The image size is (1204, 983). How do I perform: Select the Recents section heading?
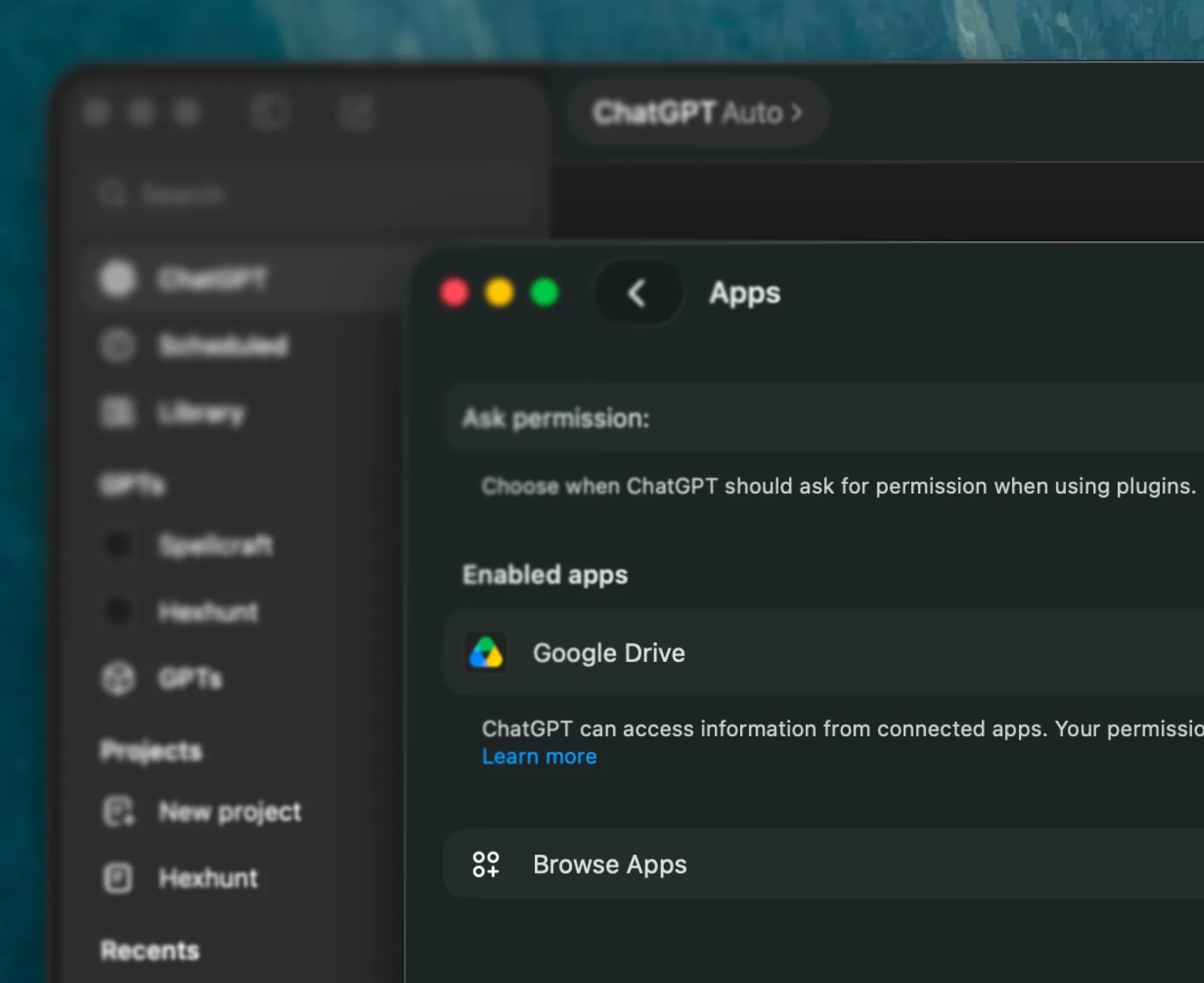[150, 951]
